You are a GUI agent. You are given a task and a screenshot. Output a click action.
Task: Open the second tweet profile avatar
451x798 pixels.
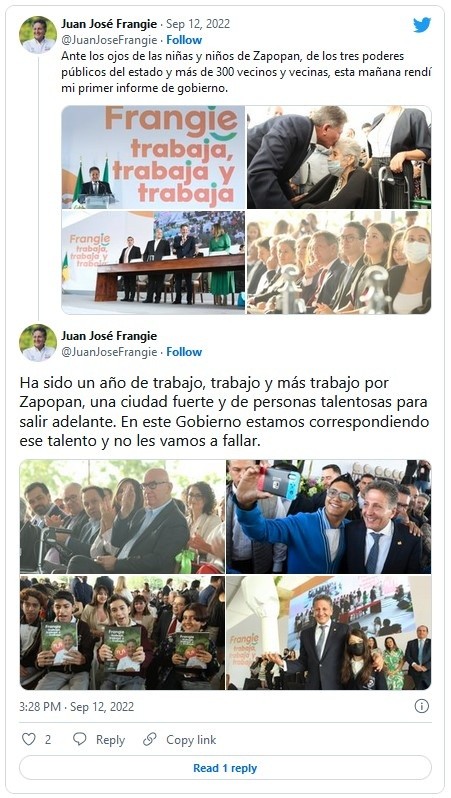coord(38,343)
